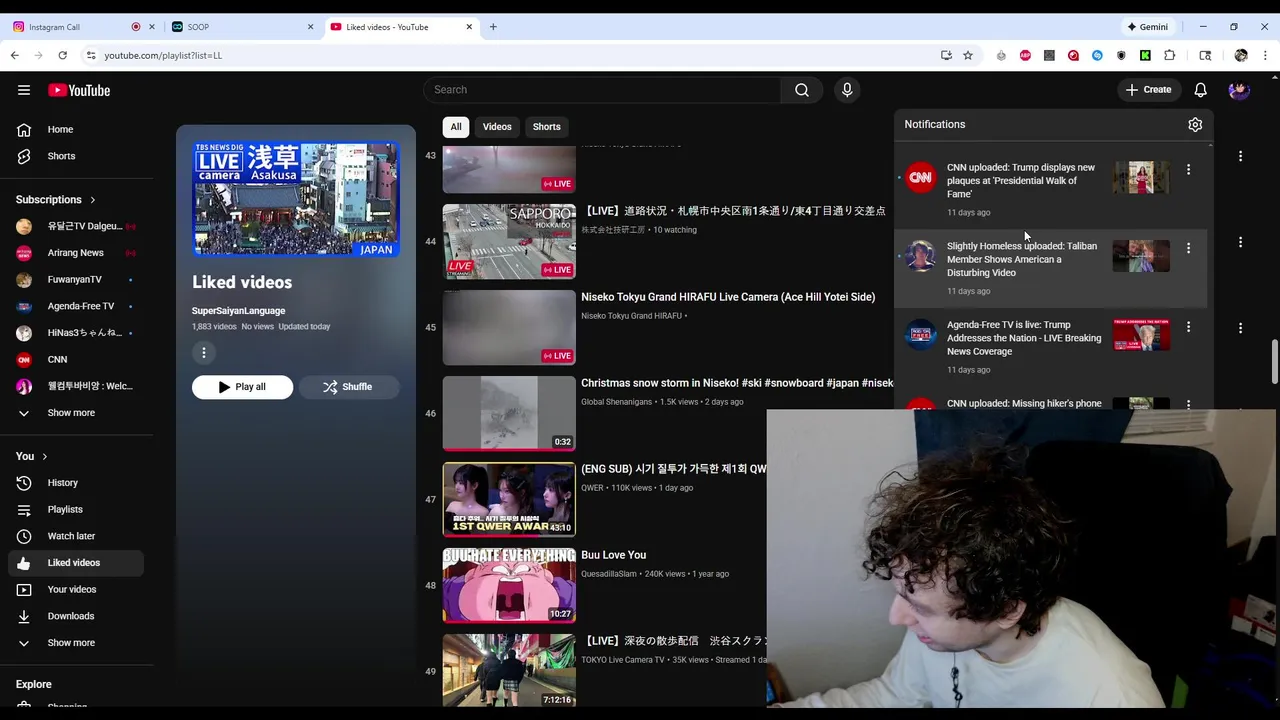Open Global Shenanigans channel link
The width and height of the screenshot is (1280, 720).
click(616, 402)
